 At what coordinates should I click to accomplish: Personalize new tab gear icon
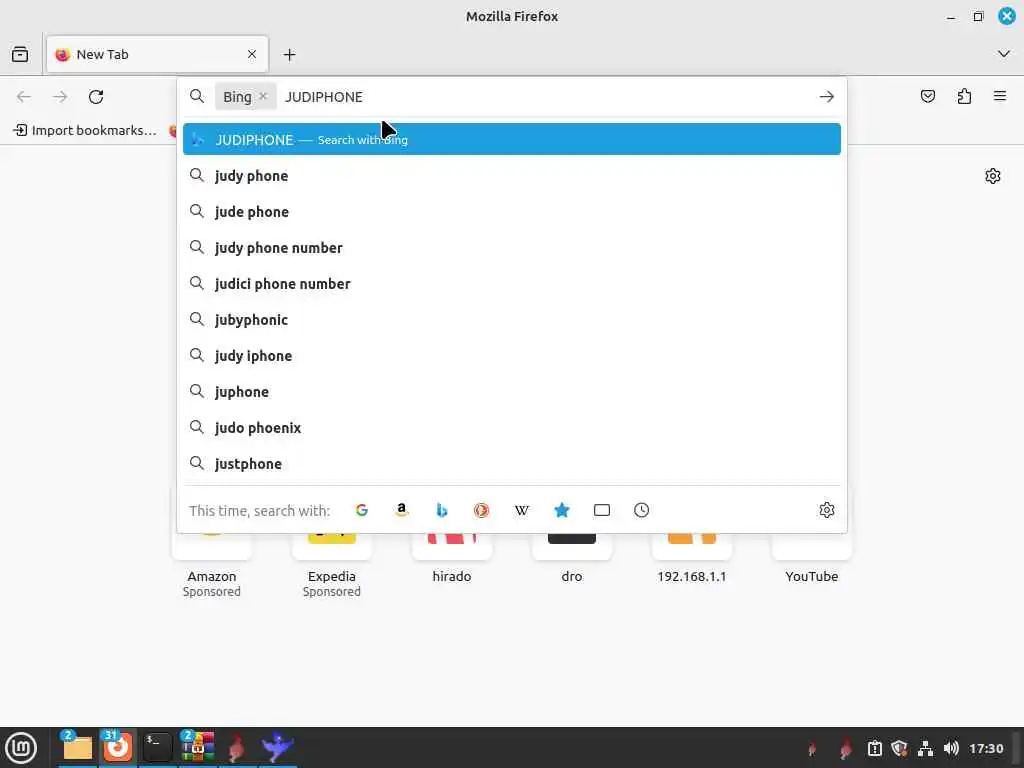pos(993,176)
